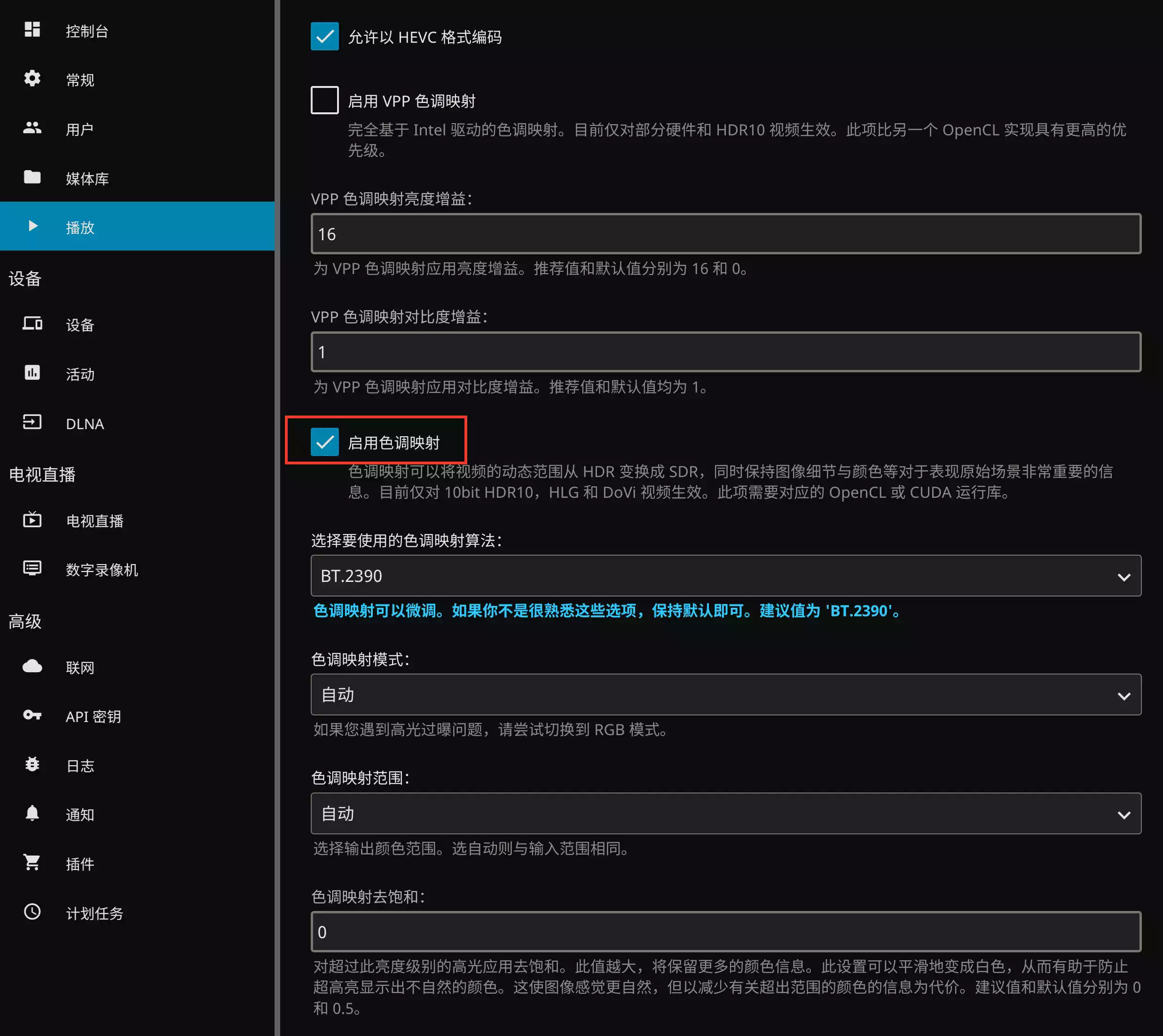Expand the 色调映射模式 dropdown
The height and width of the screenshot is (1036, 1163).
(725, 695)
